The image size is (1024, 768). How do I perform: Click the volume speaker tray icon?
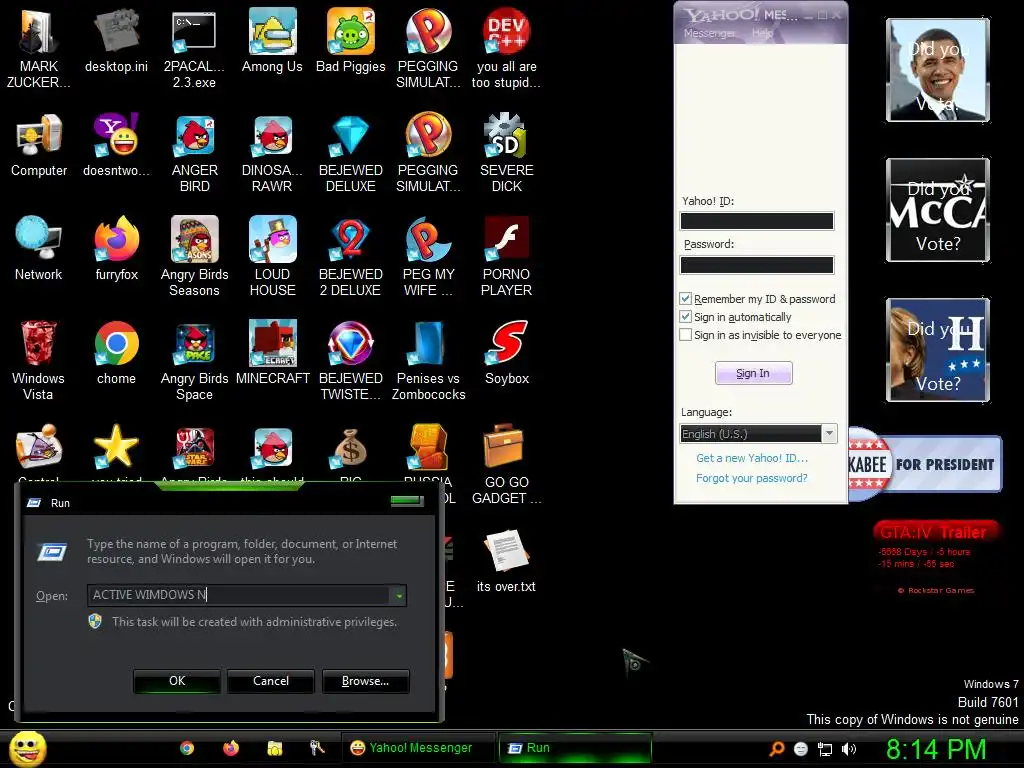[x=849, y=749]
